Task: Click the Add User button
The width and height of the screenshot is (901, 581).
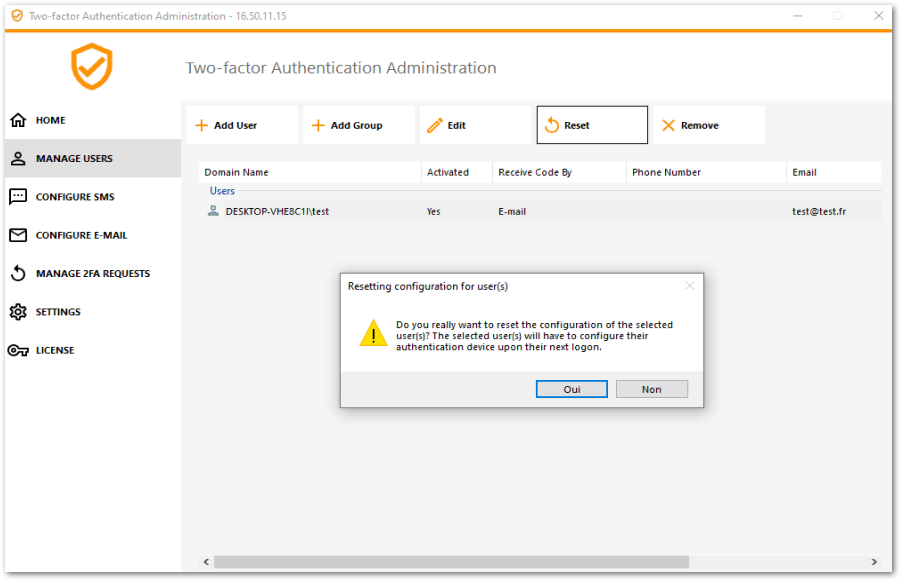Action: point(241,125)
